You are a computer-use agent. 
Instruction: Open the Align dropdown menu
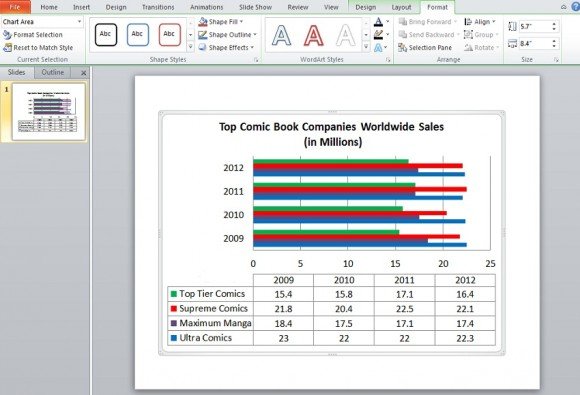(480, 22)
